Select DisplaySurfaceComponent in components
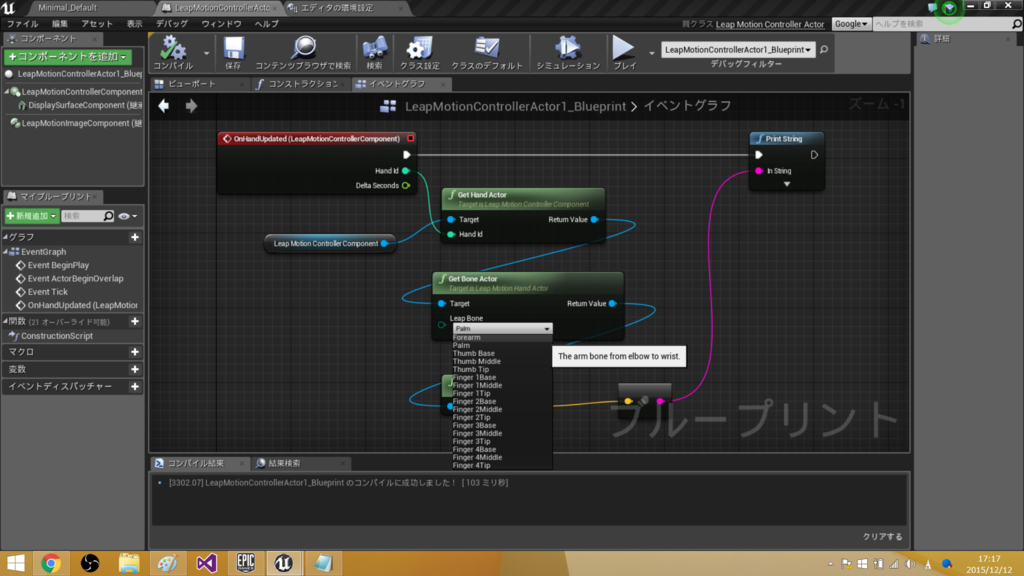 pos(80,105)
